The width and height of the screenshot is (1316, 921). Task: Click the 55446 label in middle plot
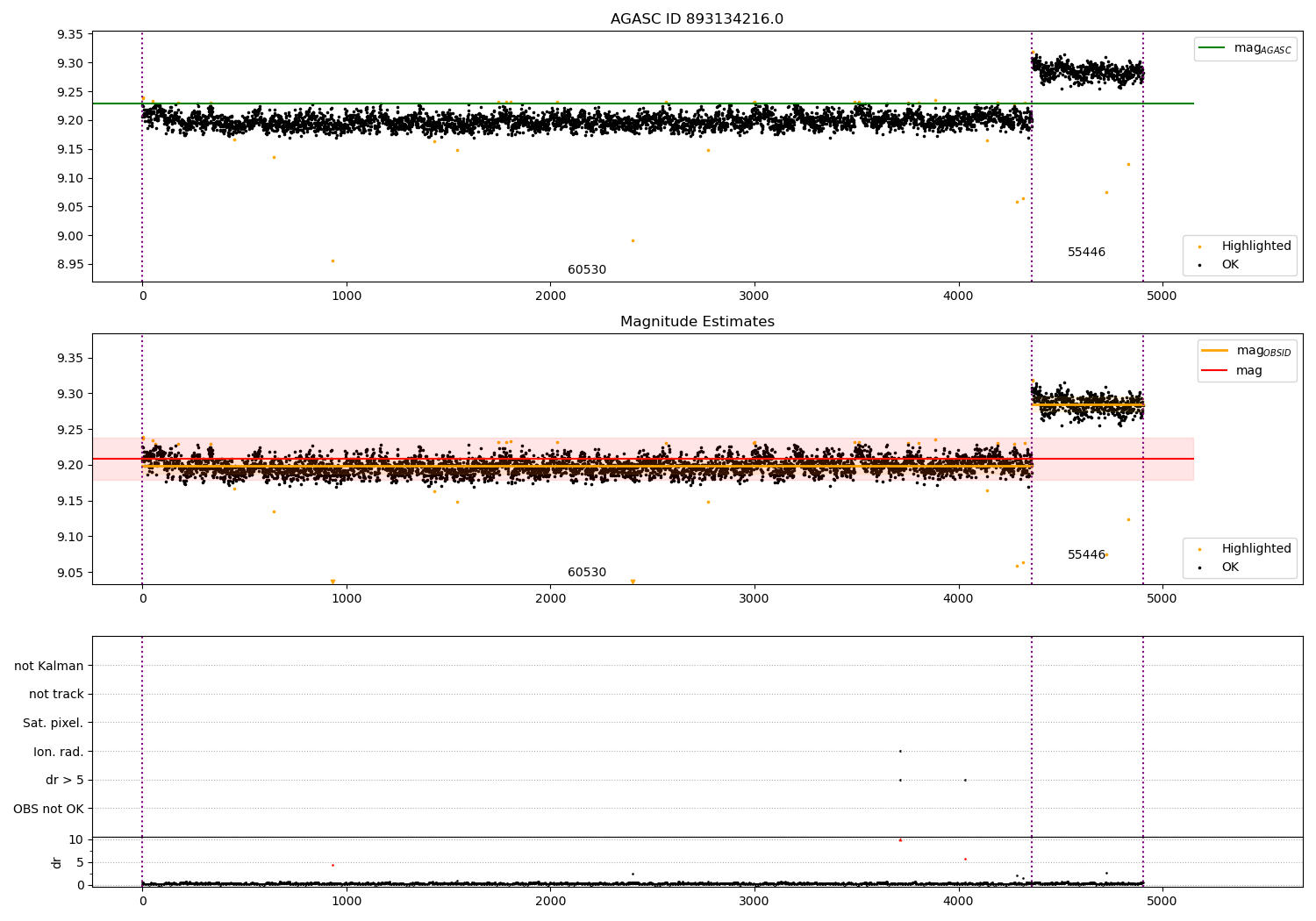pyautogui.click(x=1086, y=555)
